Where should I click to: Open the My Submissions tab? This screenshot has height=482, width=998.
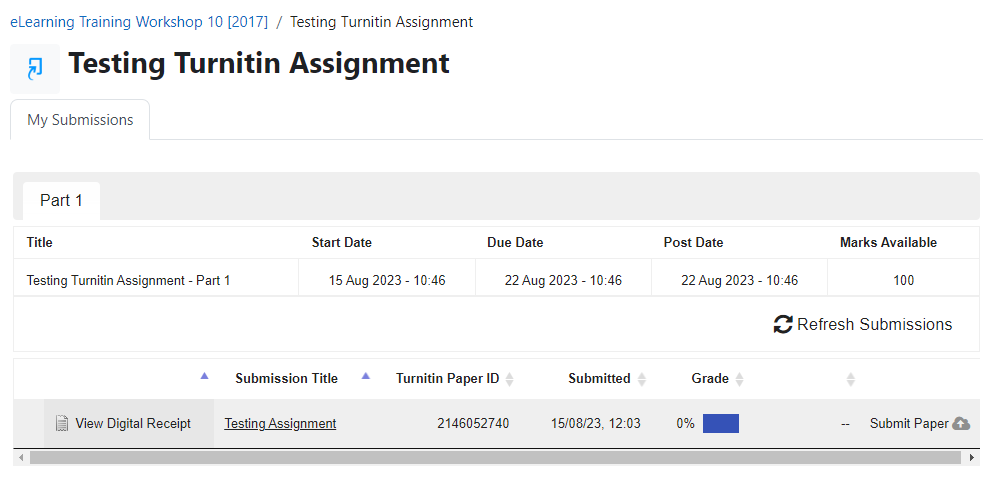click(80, 120)
